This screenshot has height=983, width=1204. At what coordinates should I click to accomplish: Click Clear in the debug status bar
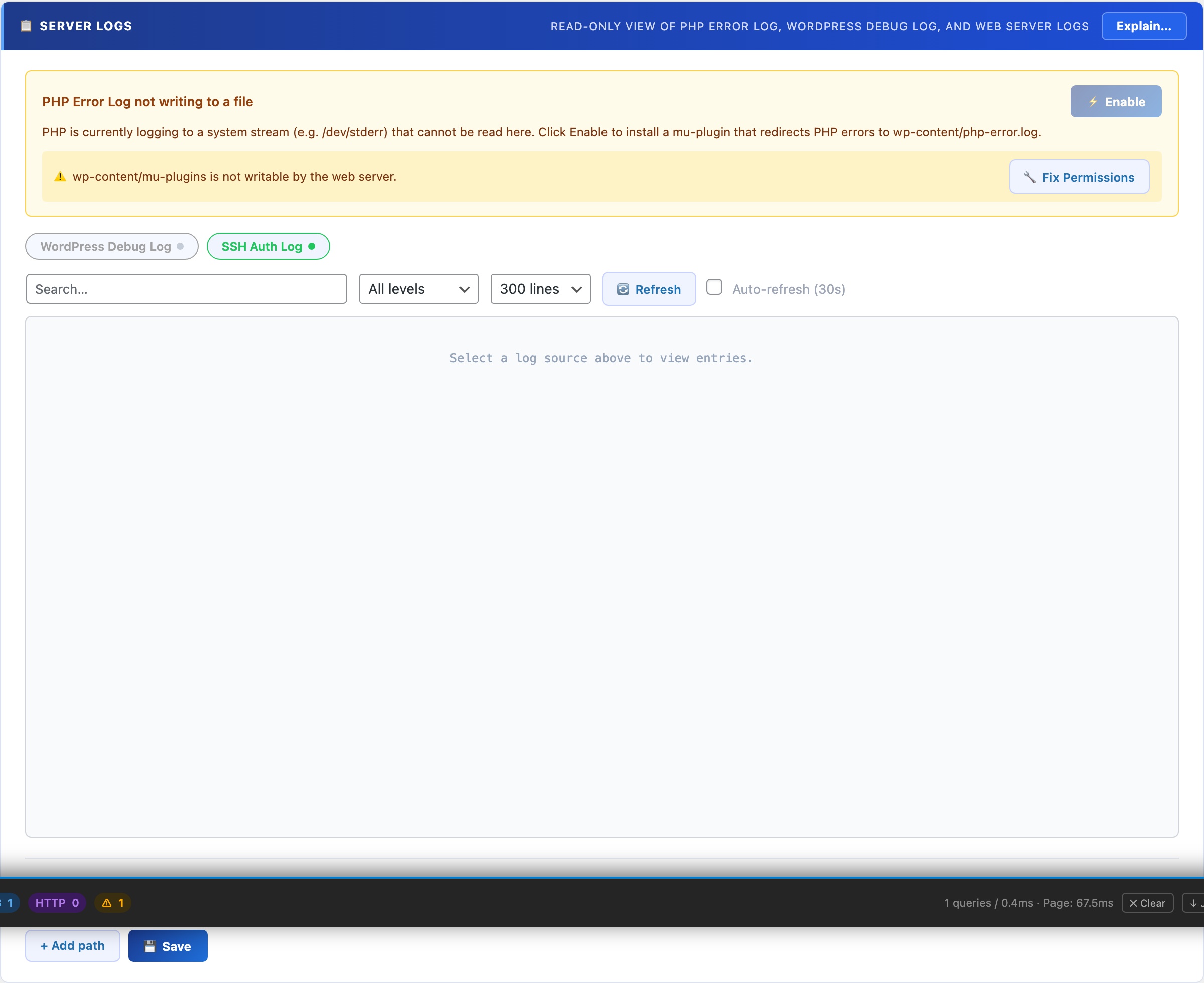[x=1147, y=903]
